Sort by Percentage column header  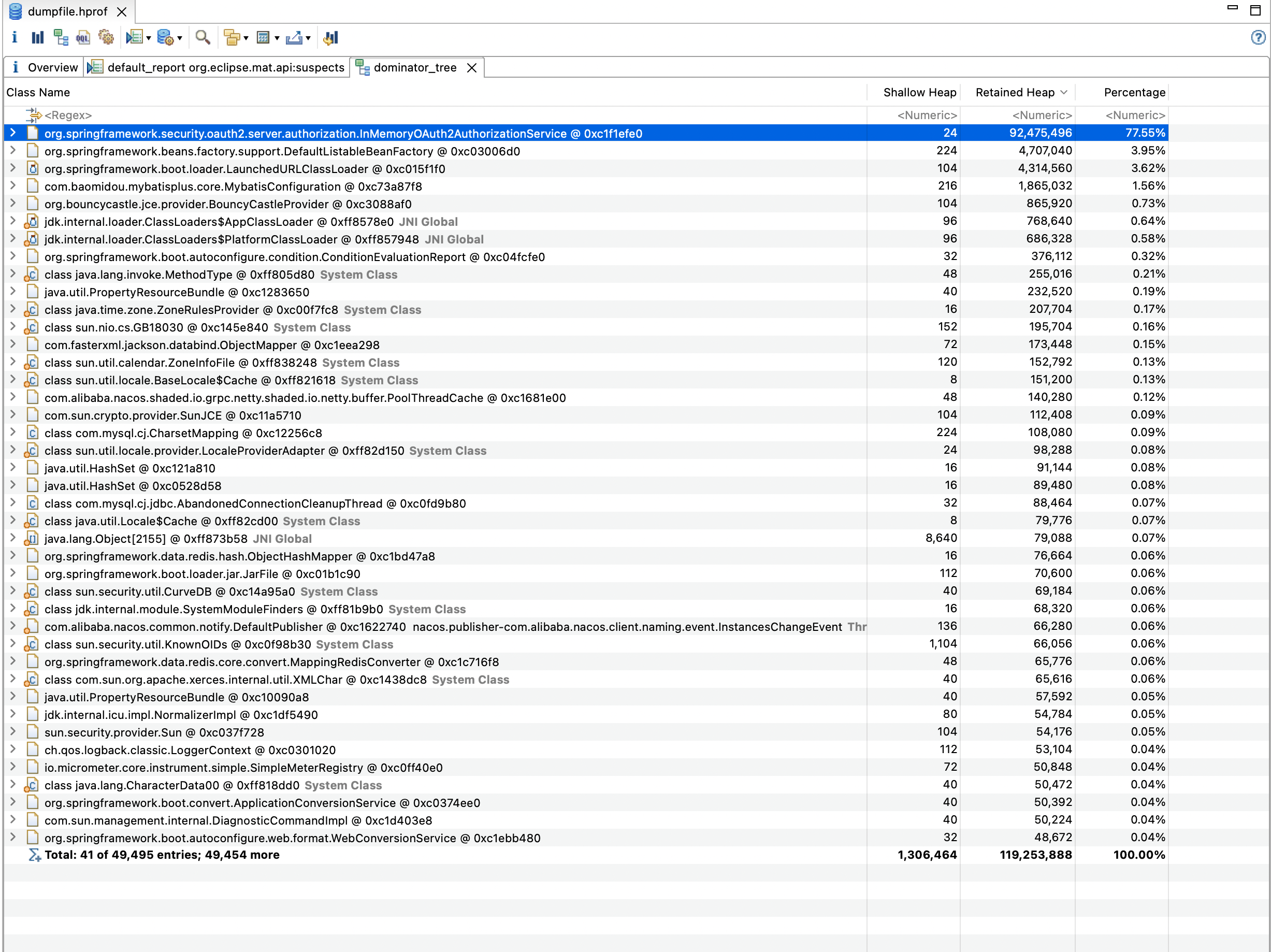click(1122, 93)
